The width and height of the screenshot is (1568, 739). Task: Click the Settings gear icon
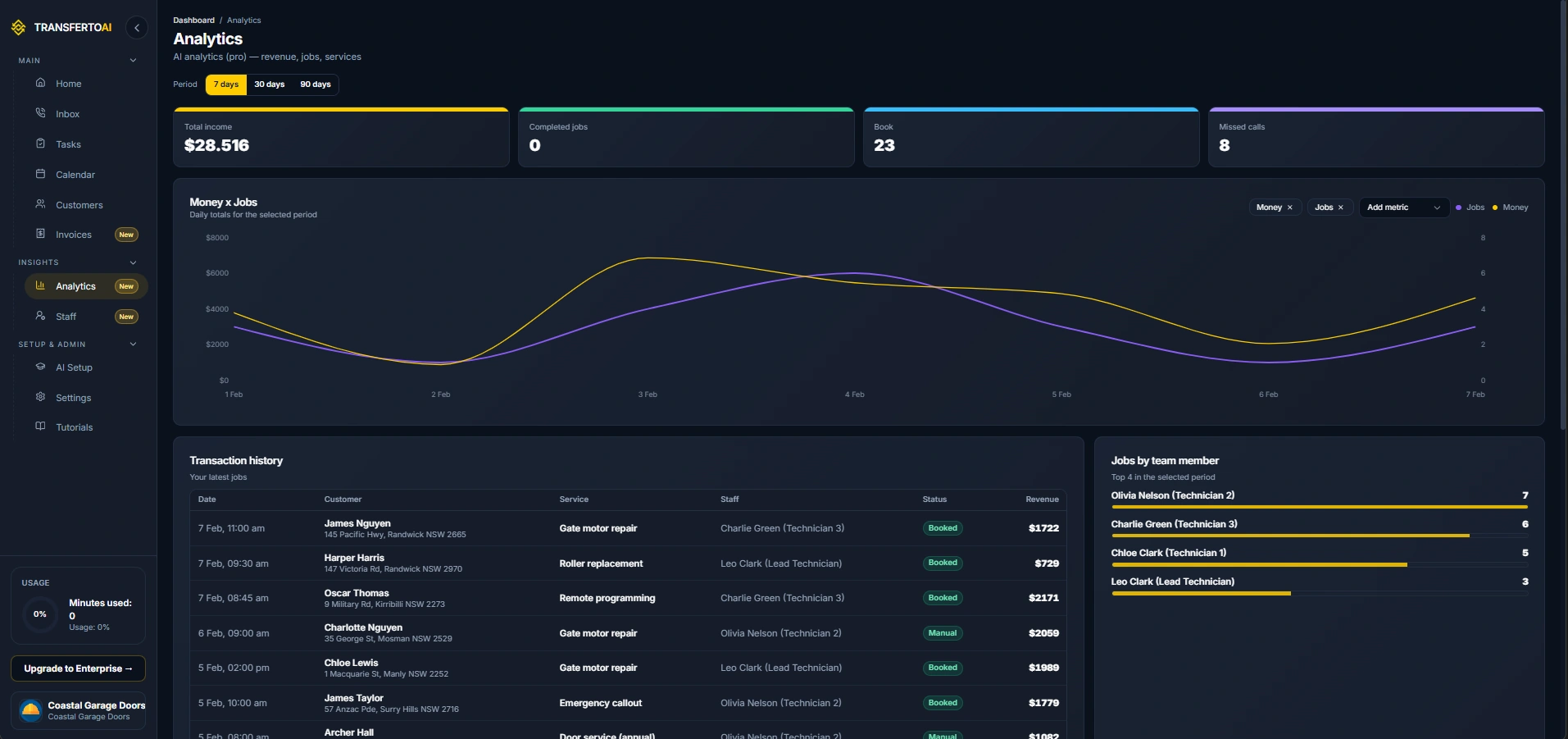(x=40, y=397)
